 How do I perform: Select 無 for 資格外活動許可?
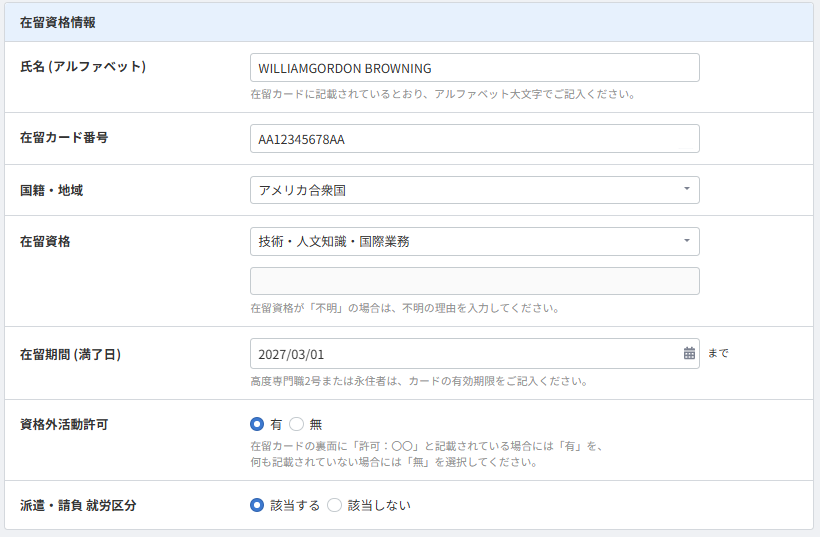pyautogui.click(x=296, y=424)
